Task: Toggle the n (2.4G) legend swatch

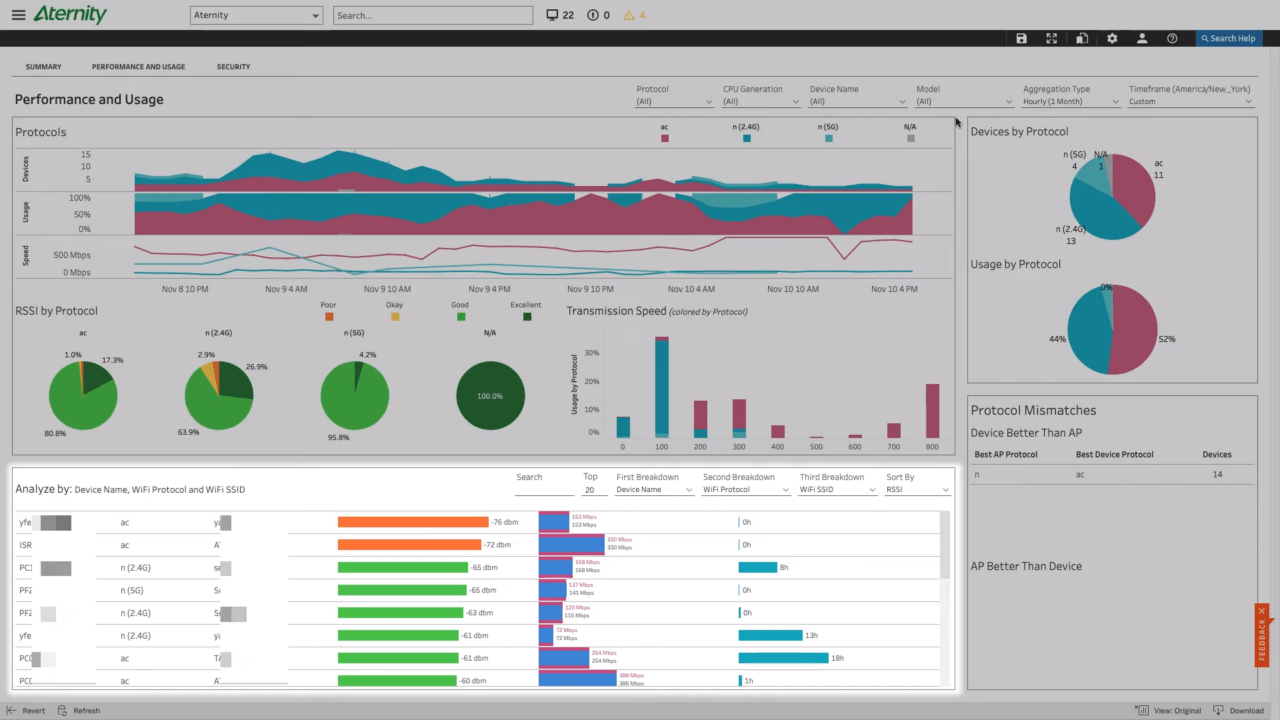Action: 746,137
